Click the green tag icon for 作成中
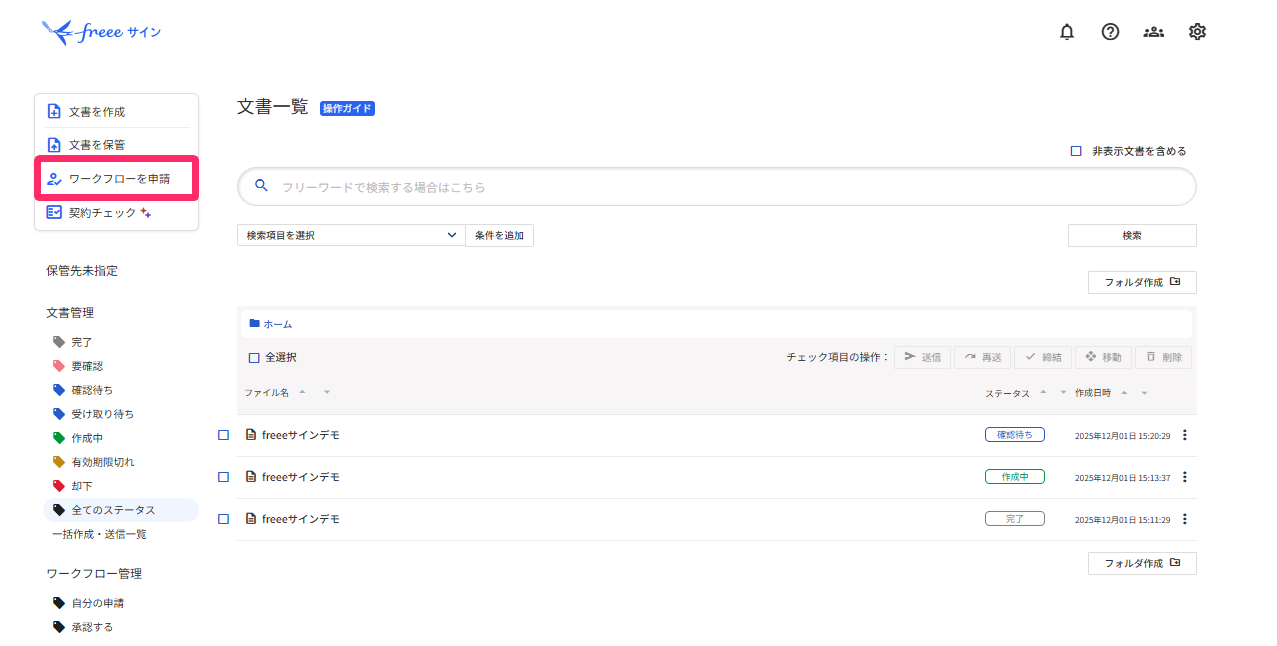 click(x=59, y=438)
